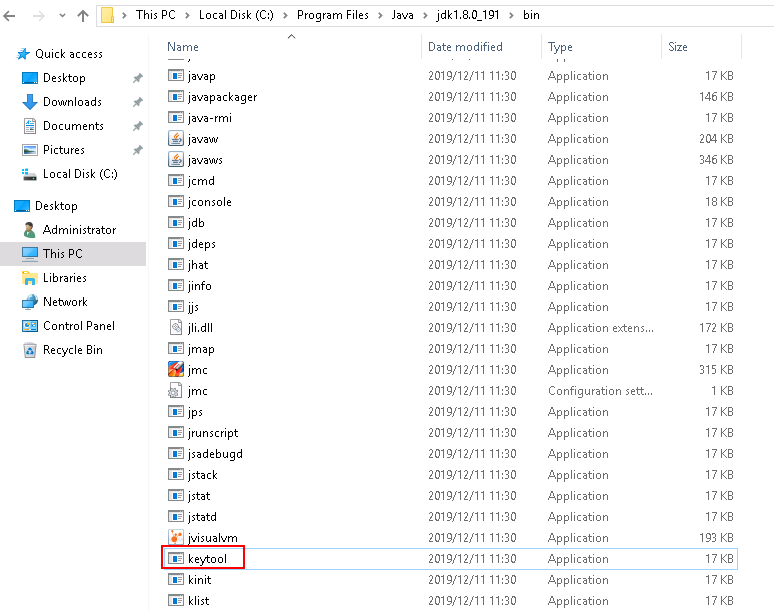Click the pin icon beside Downloads
The width and height of the screenshot is (774, 612).
(138, 102)
